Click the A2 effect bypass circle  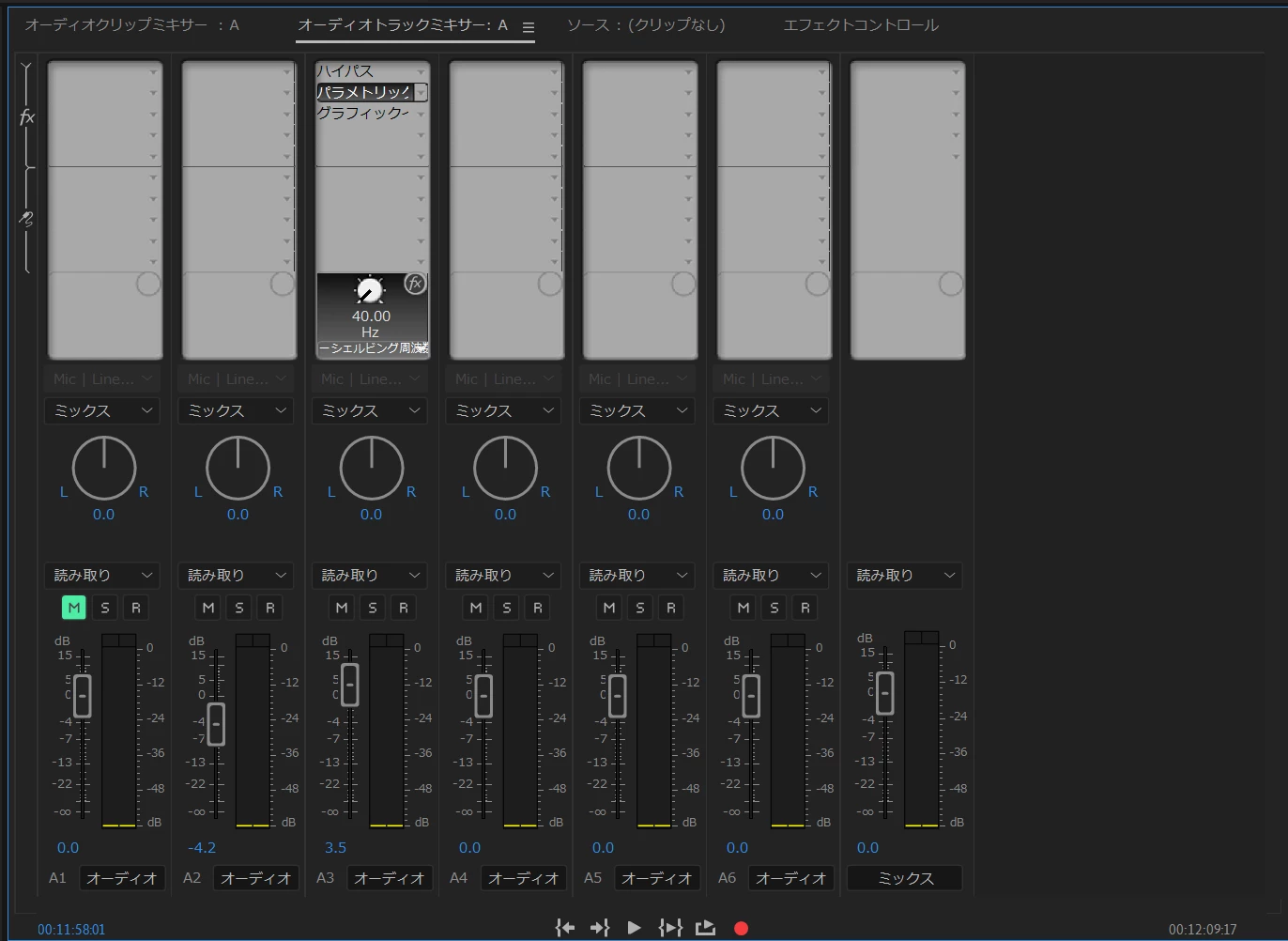pyautogui.click(x=283, y=284)
